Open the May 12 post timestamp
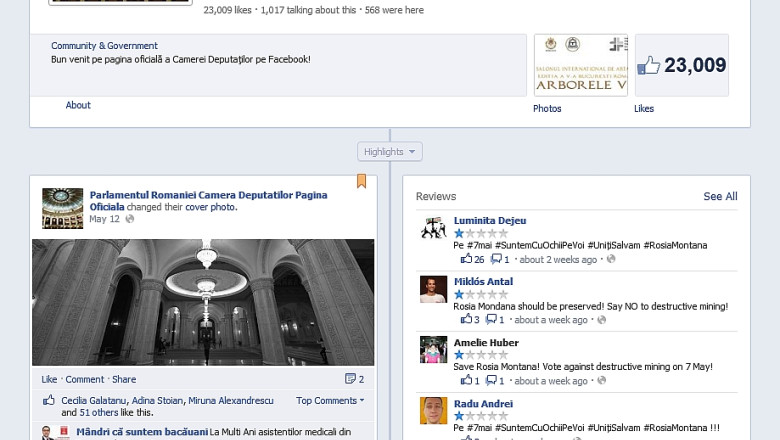Screen dimensions: 780x440 coord(104,219)
